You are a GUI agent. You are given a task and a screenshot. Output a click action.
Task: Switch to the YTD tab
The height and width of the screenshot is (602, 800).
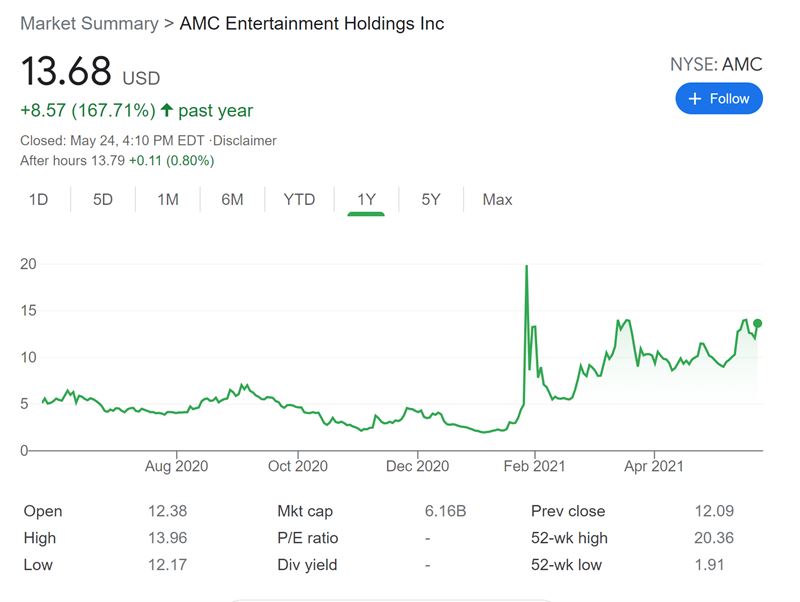point(299,199)
